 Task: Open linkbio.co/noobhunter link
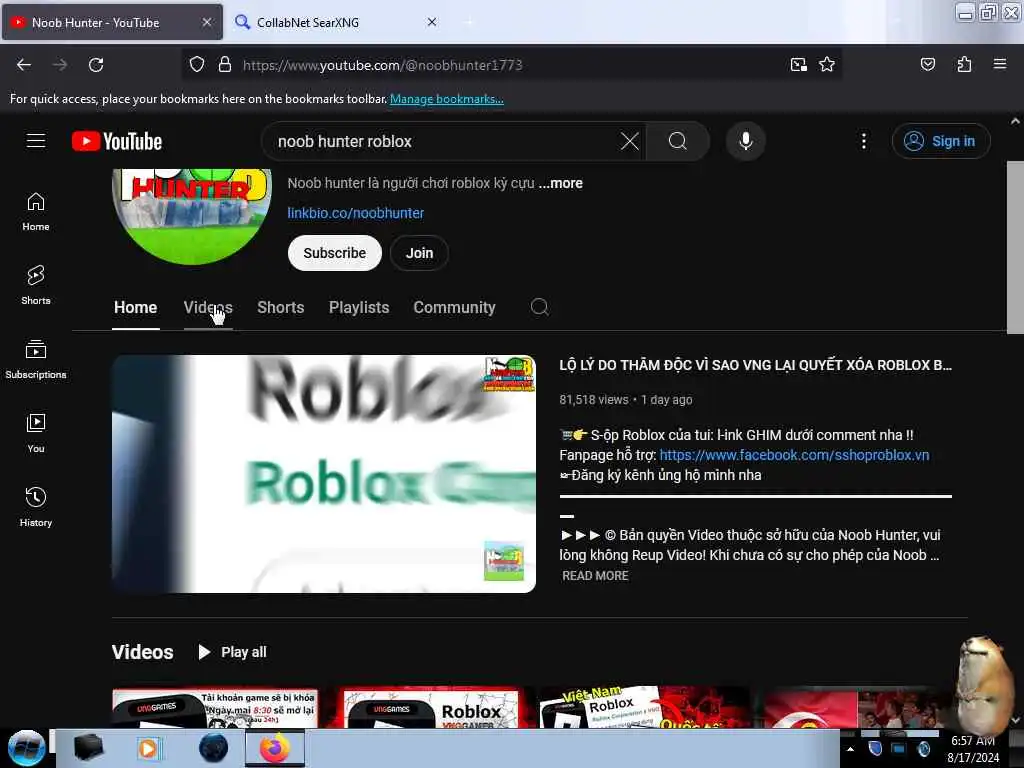(x=356, y=213)
